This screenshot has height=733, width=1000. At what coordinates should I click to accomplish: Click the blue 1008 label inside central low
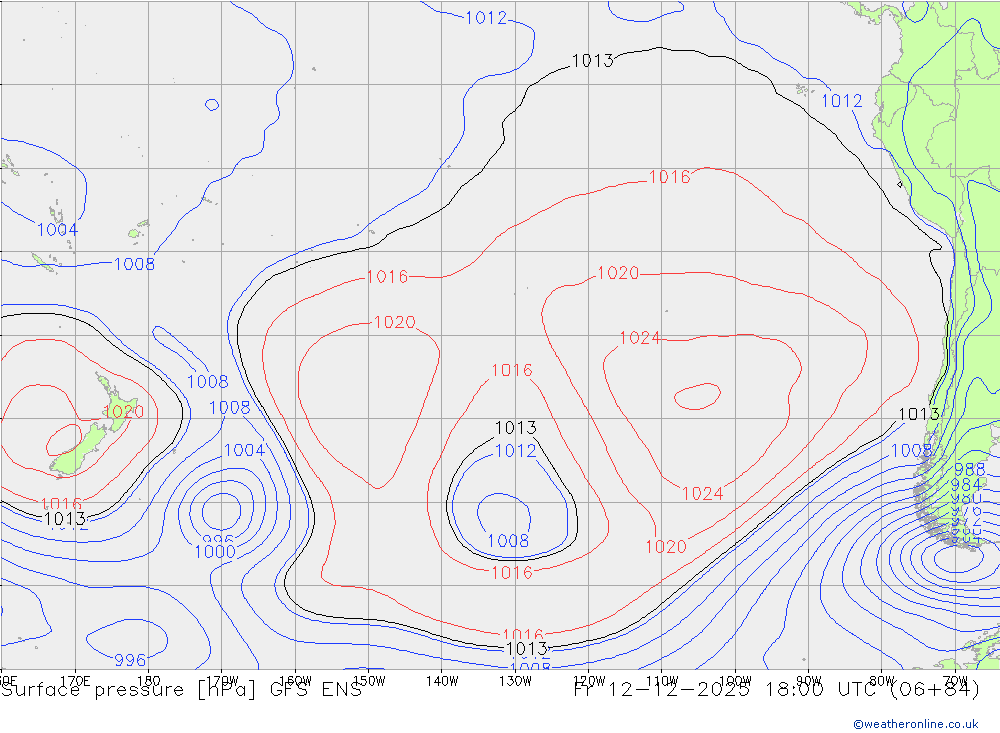508,541
